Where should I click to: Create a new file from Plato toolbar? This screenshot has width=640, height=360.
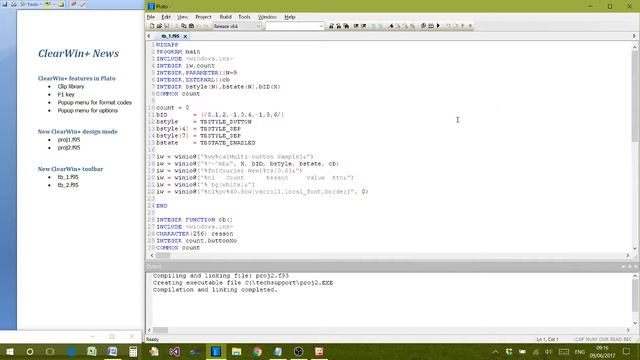click(x=152, y=26)
